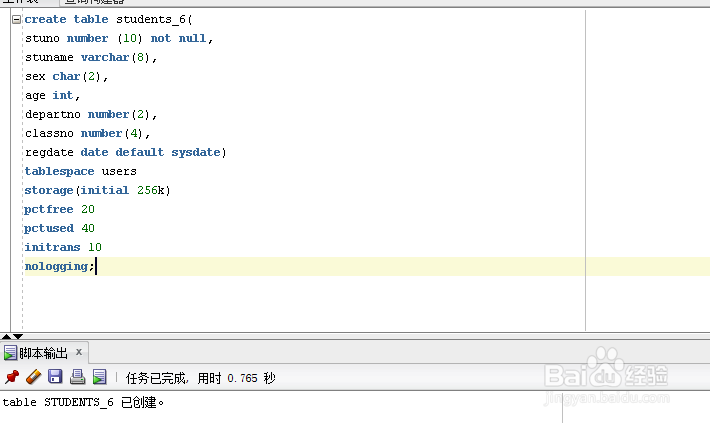
Task: Click the 'age int,' line
Action: 53,95
